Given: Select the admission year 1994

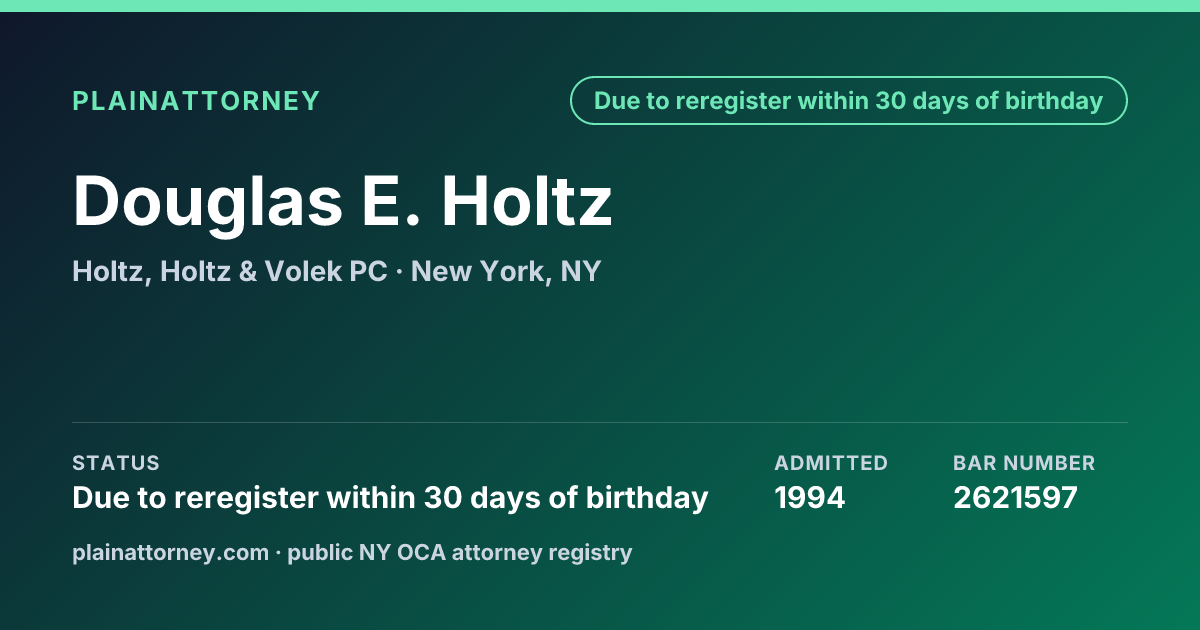Looking at the screenshot, I should (810, 497).
